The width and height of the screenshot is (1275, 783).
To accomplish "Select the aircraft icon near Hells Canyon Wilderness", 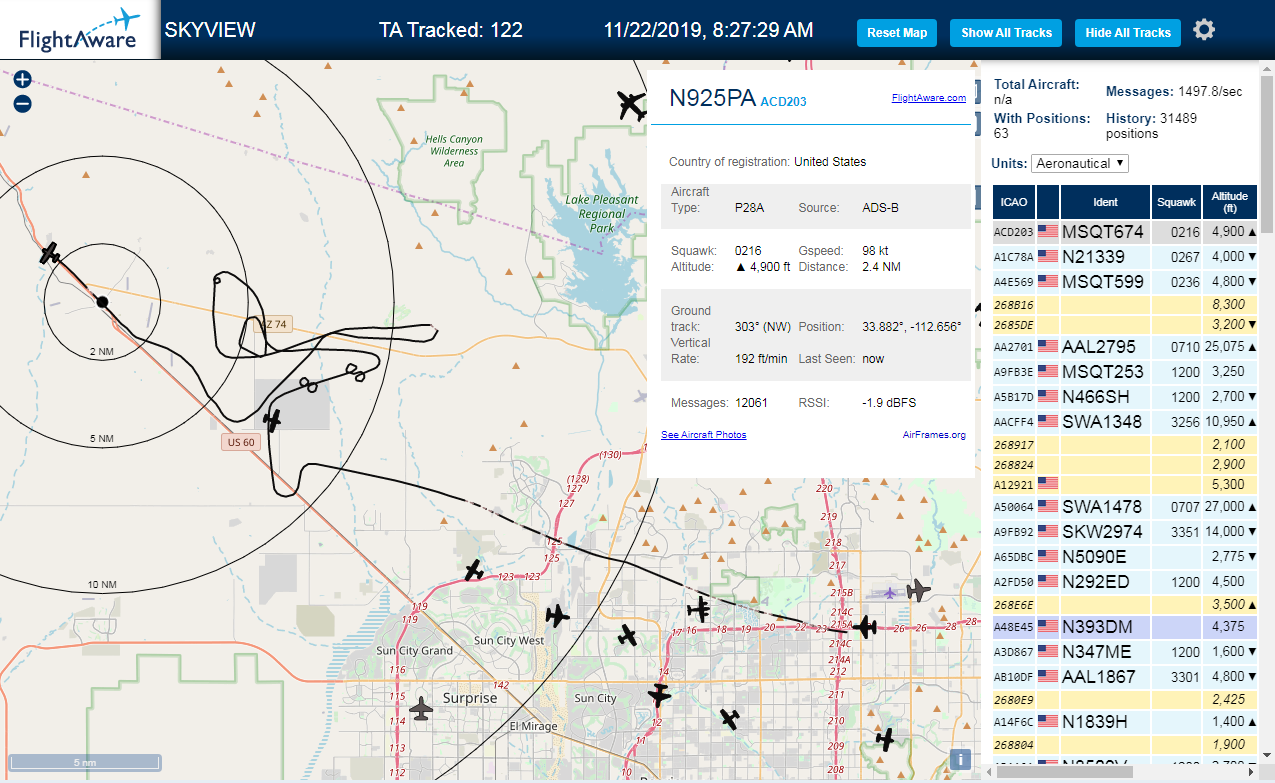I will point(632,105).
